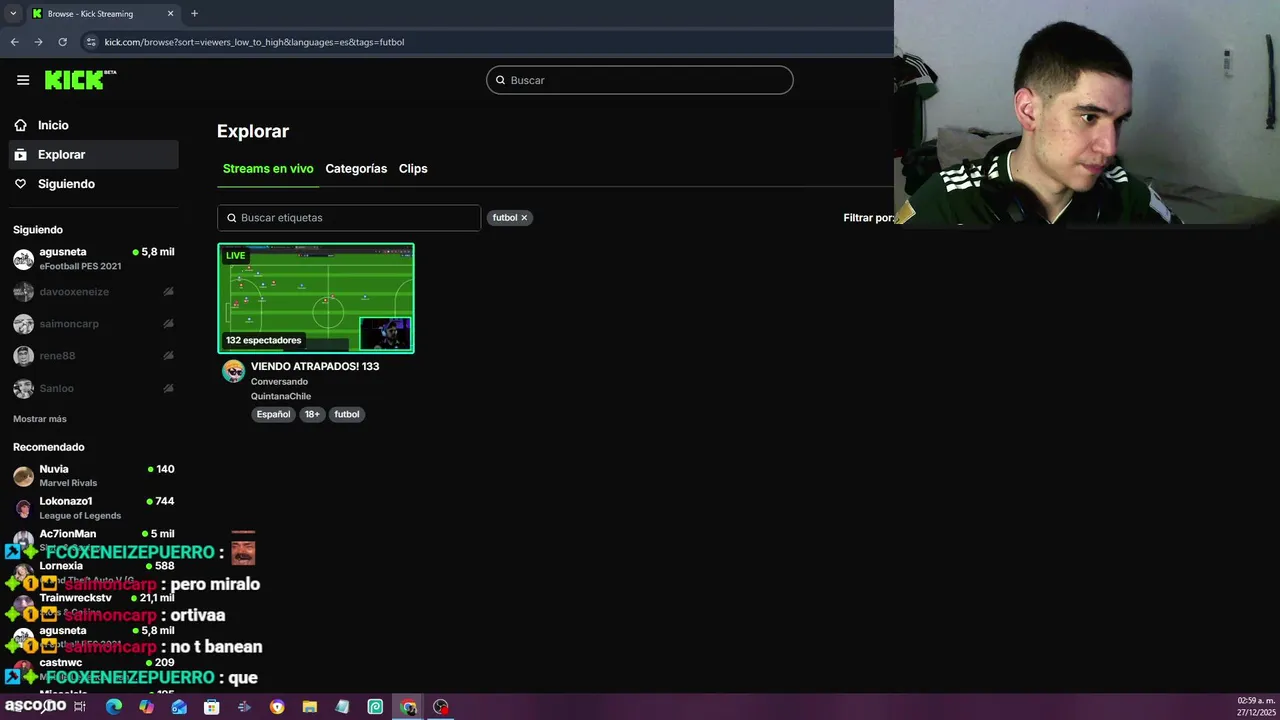
Task: Click the Kick logo
Action: pos(80,80)
